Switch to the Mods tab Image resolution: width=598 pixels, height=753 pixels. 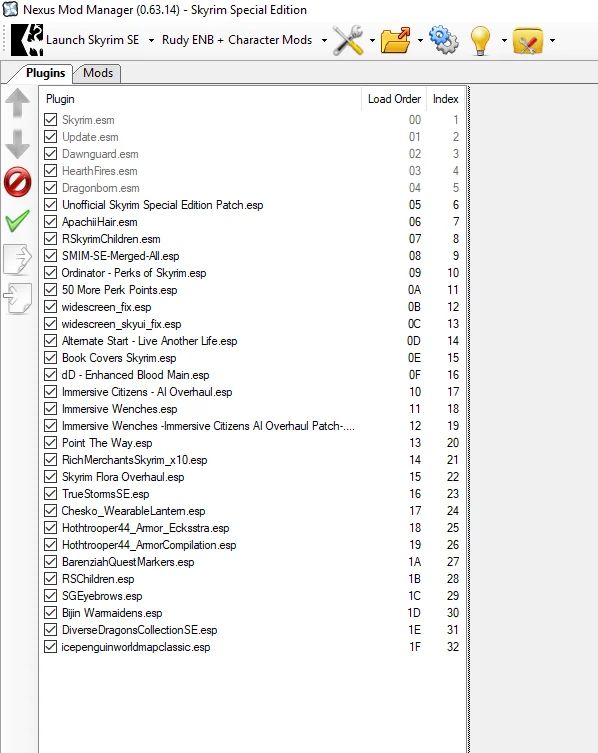98,73
